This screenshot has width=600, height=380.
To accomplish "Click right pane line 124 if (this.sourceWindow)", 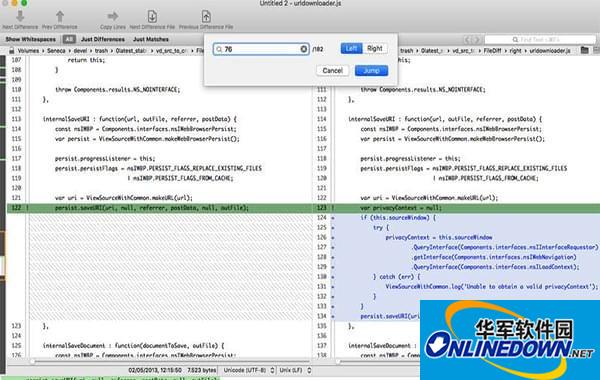I will pyautogui.click(x=398, y=218).
